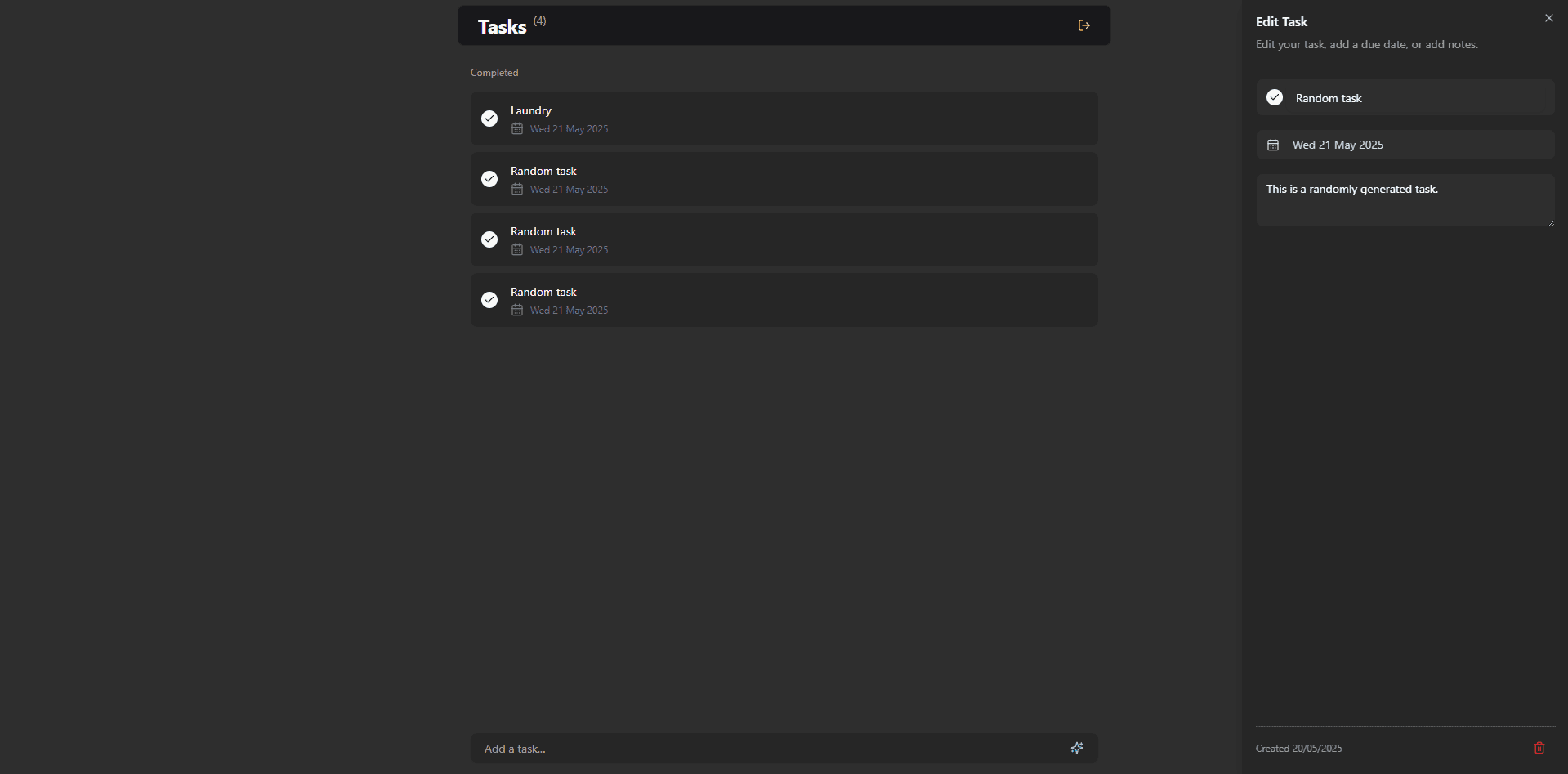Screen dimensions: 1568x774
Task: Click the date under Laundry task
Action: [x=569, y=129]
